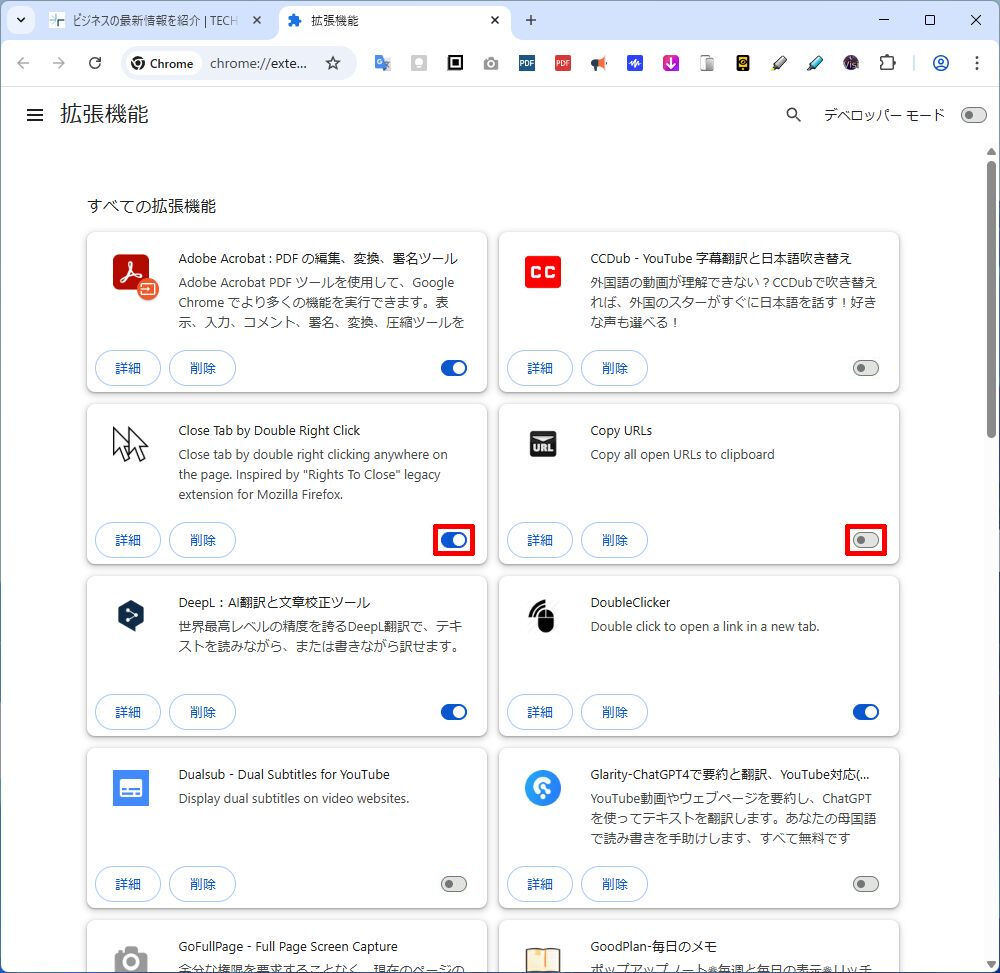Click the gray rounded-square extension icon in toolbar

[x=418, y=63]
